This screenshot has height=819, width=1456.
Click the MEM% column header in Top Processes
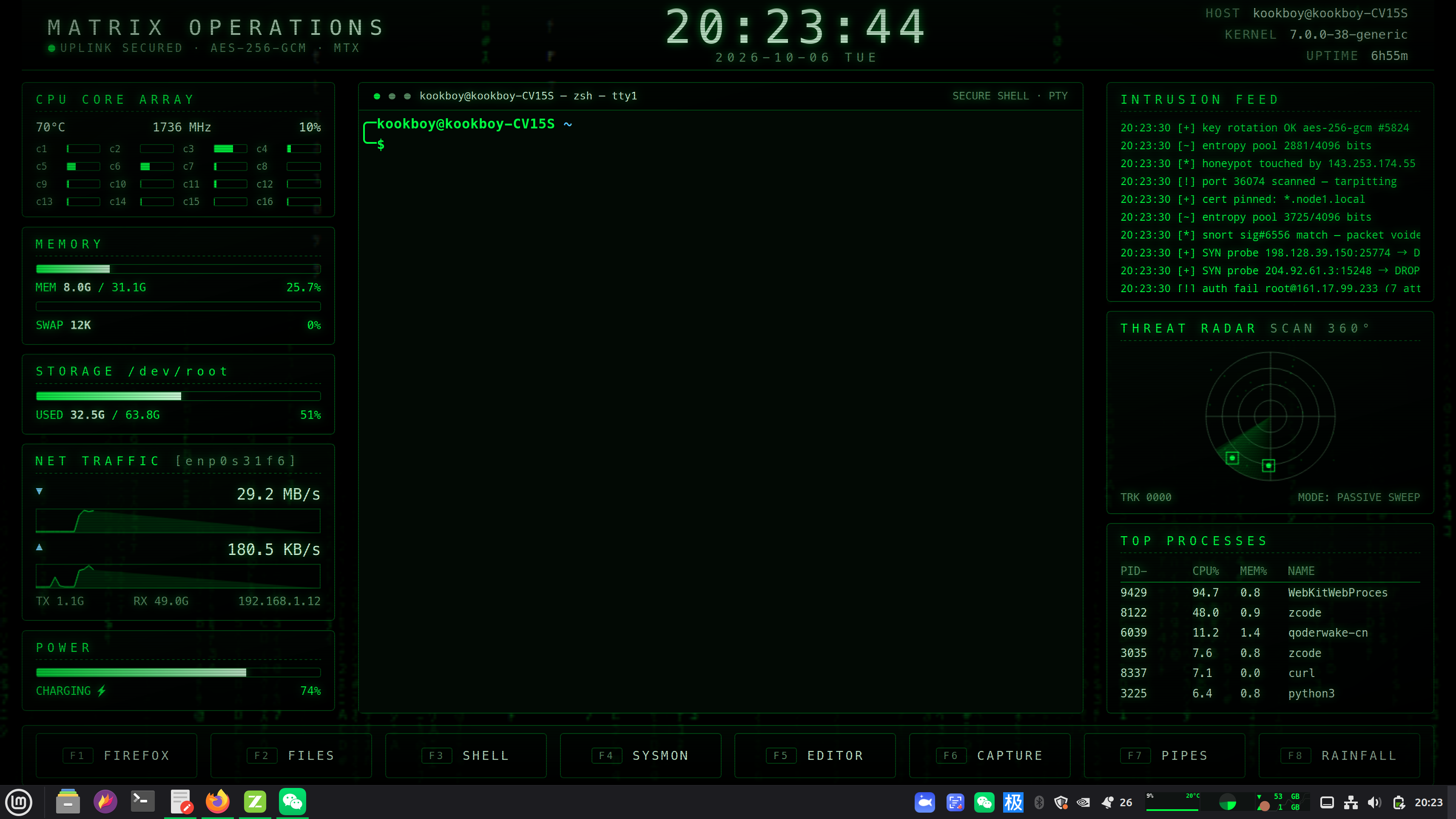point(1253,571)
